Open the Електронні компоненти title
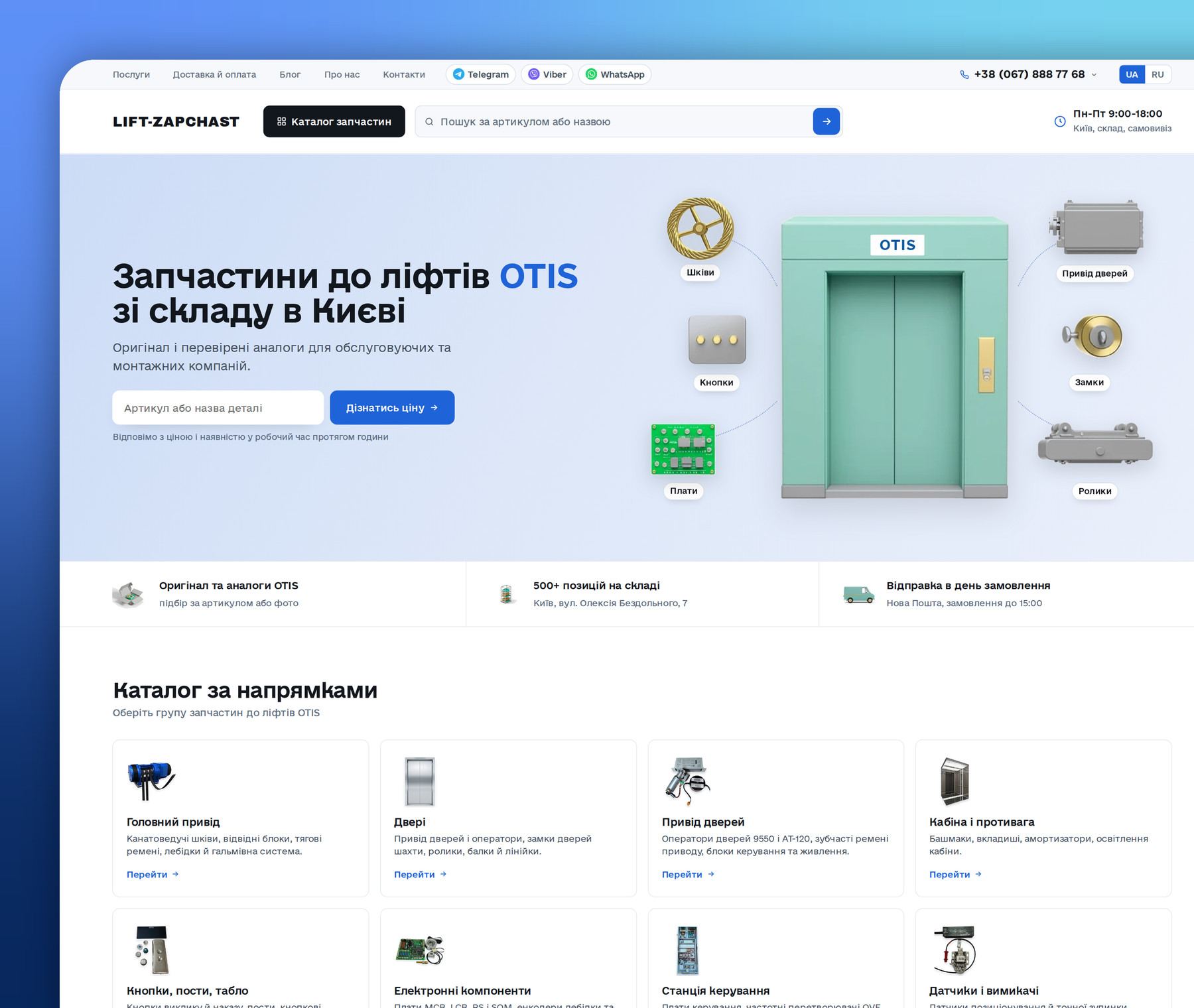The width and height of the screenshot is (1194, 1008). pyautogui.click(x=462, y=991)
